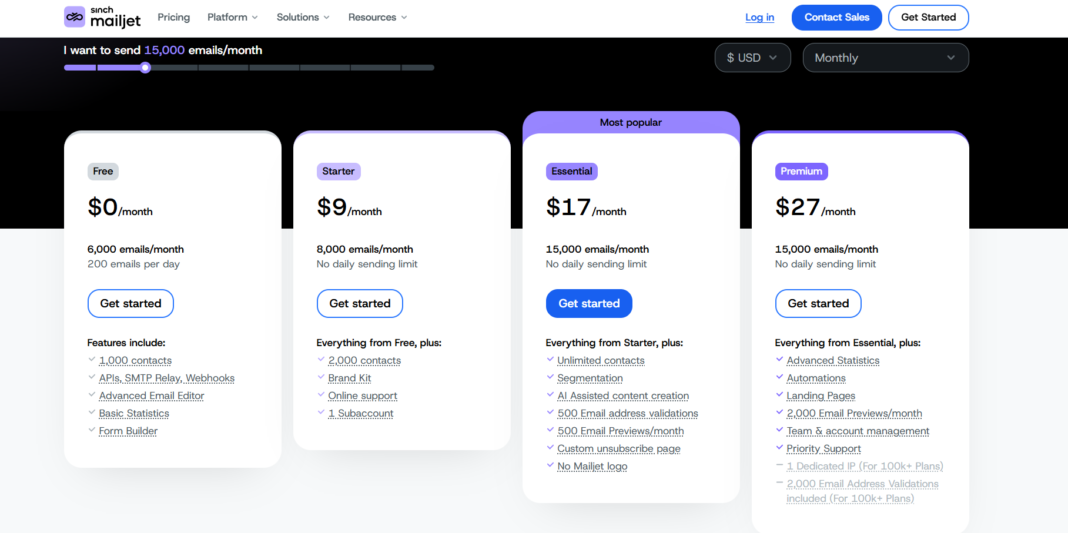The image size is (1068, 533).
Task: Click Get started on Essential plan
Action: pyautogui.click(x=589, y=304)
